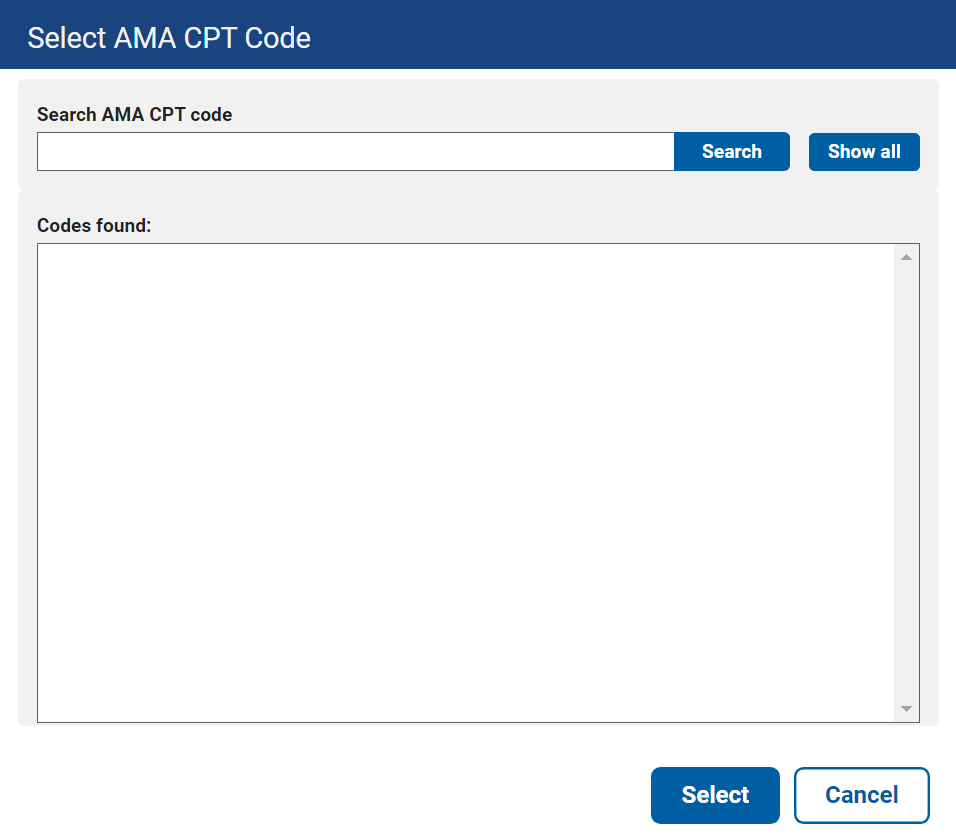
Task: Choose the highlighted code via Select
Action: pos(715,795)
